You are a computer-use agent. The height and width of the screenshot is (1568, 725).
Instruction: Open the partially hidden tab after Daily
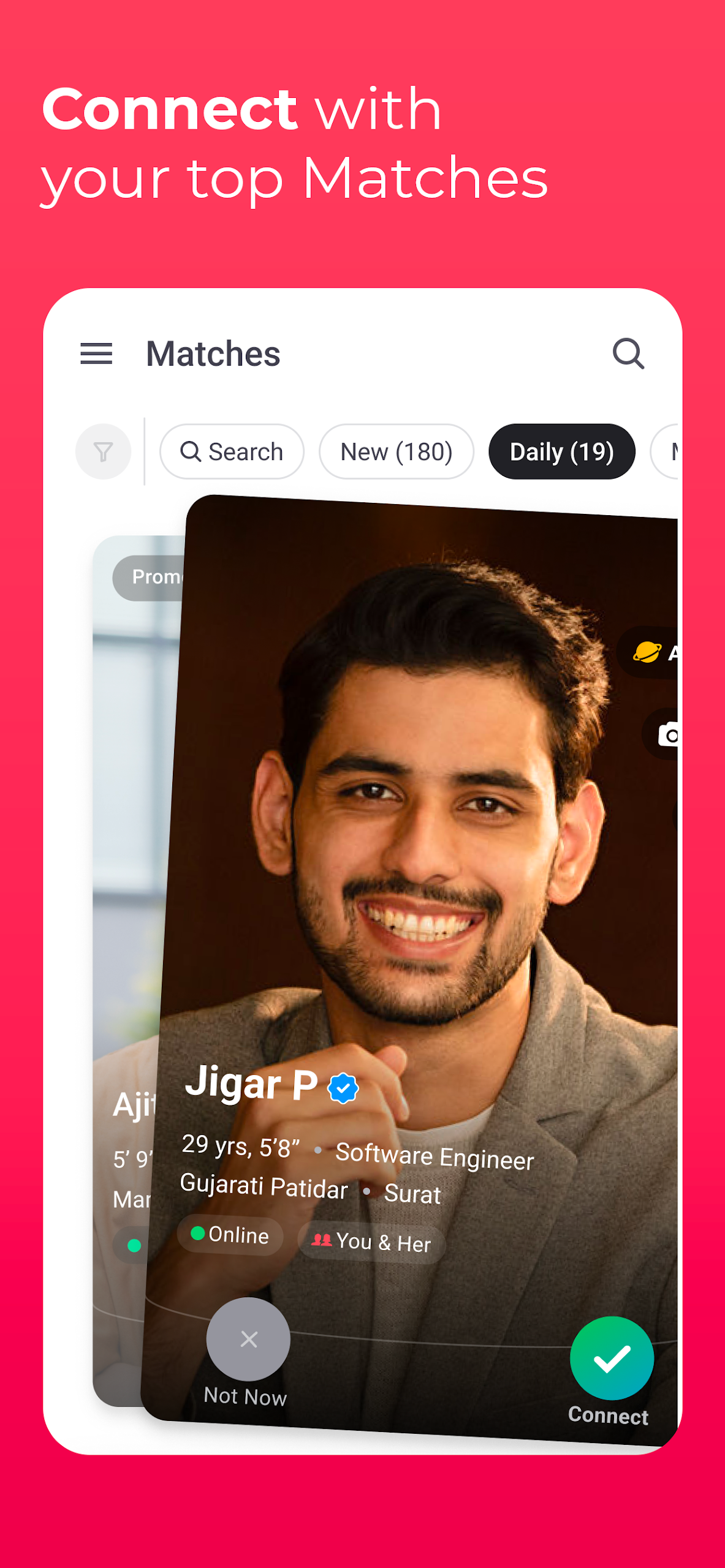coord(666,451)
